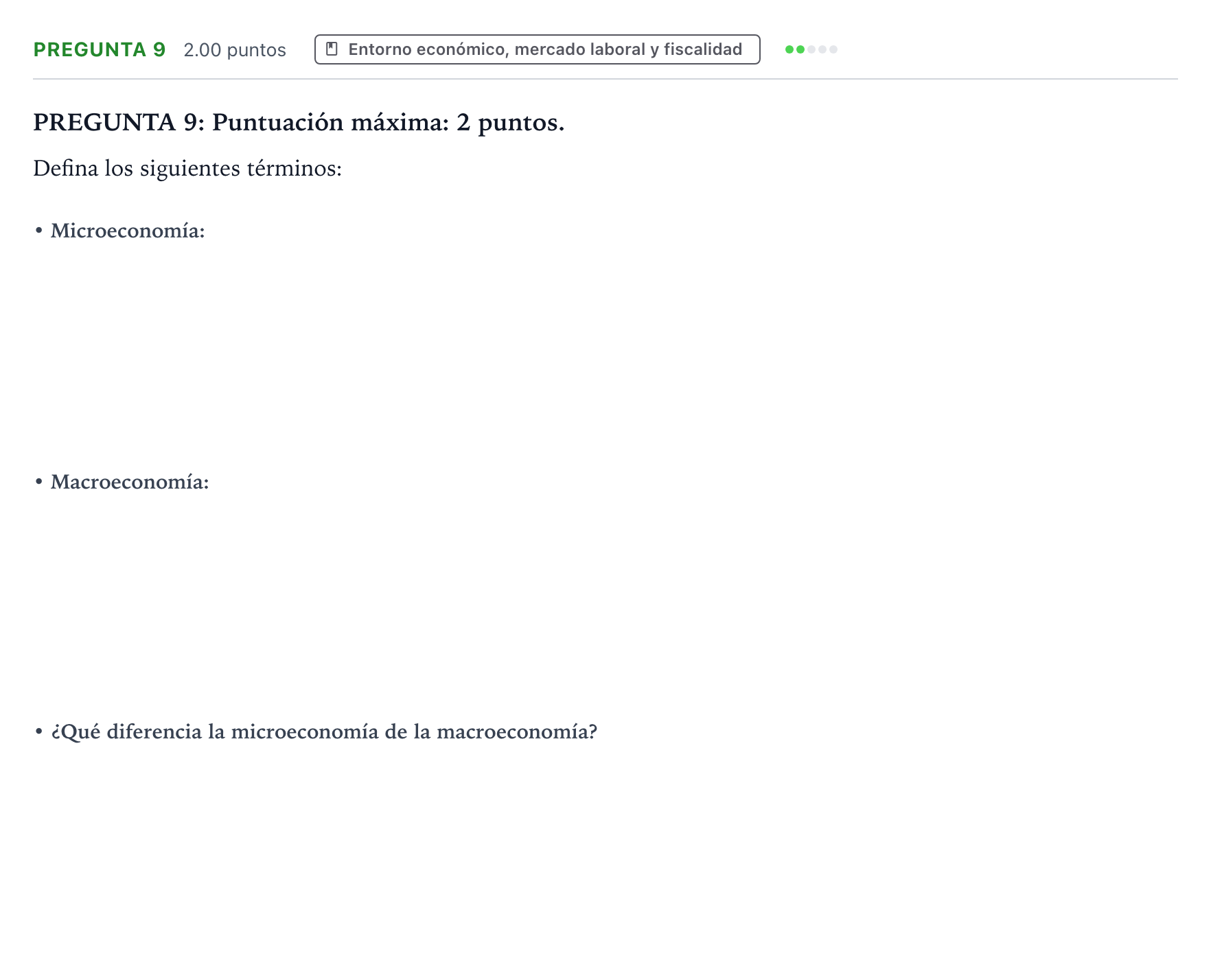Click the book icon in the topic tag
This screenshot has height=980, width=1211.
[332, 49]
